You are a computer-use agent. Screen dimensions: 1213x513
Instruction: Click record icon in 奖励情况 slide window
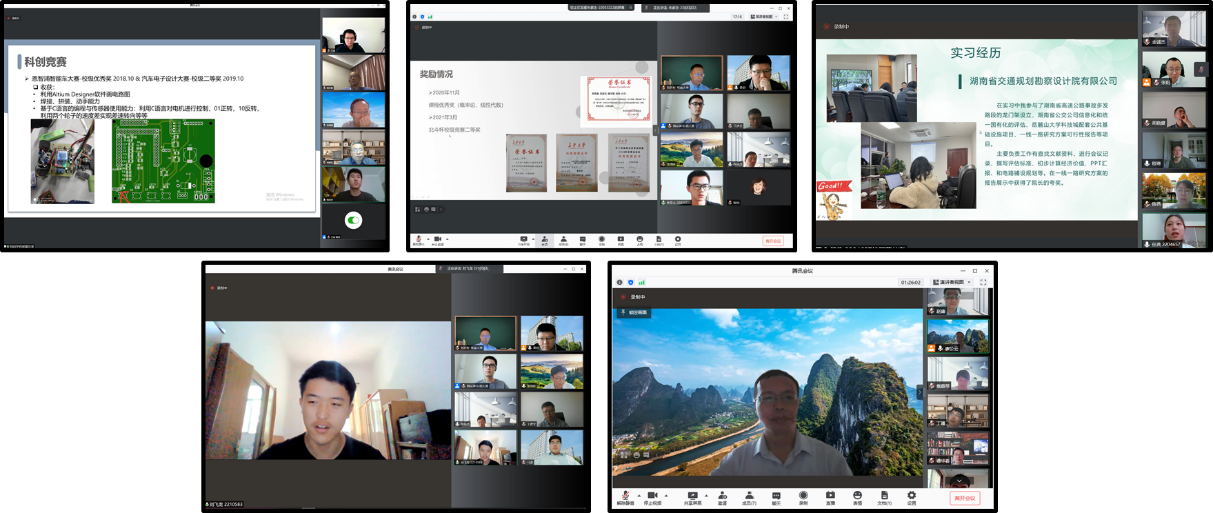click(601, 241)
